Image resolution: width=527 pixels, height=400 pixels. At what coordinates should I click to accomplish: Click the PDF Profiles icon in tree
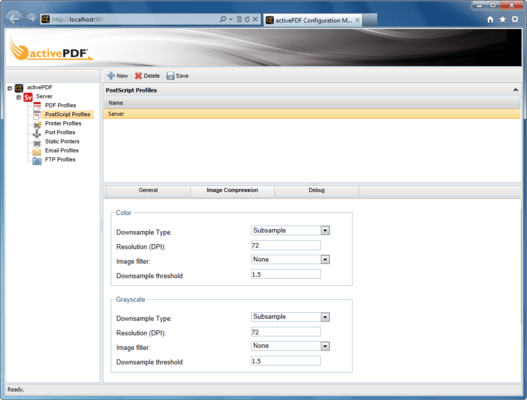point(37,106)
